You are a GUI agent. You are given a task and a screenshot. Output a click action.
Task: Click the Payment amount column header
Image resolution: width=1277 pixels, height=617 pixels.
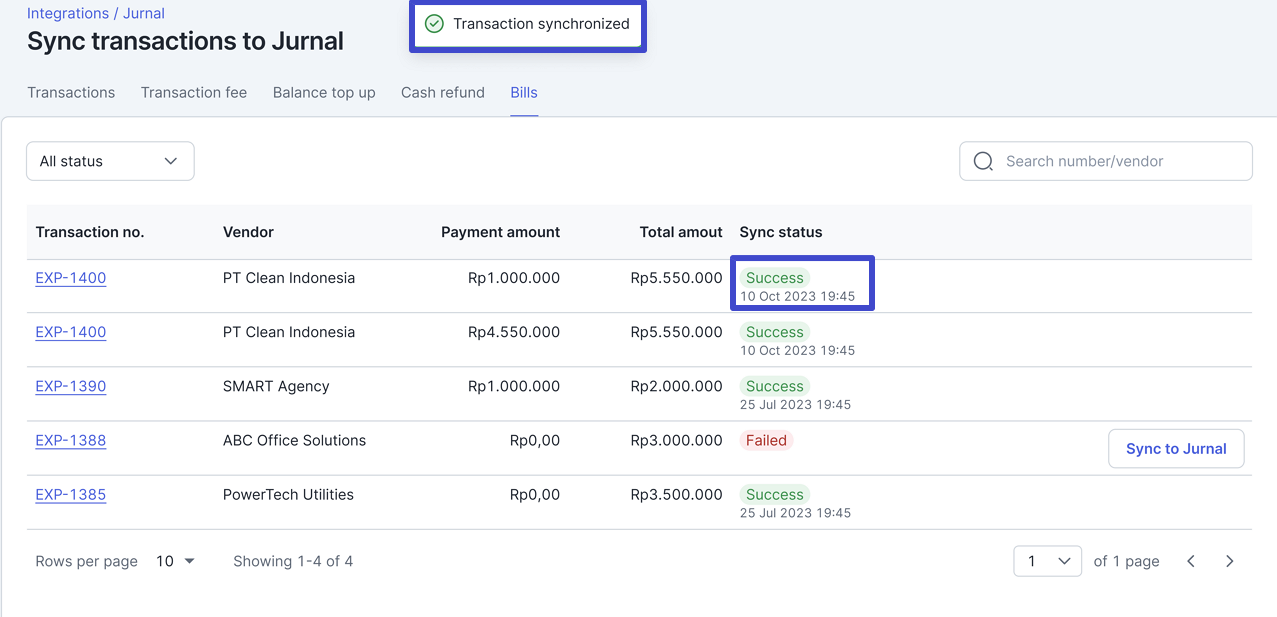[x=500, y=232]
